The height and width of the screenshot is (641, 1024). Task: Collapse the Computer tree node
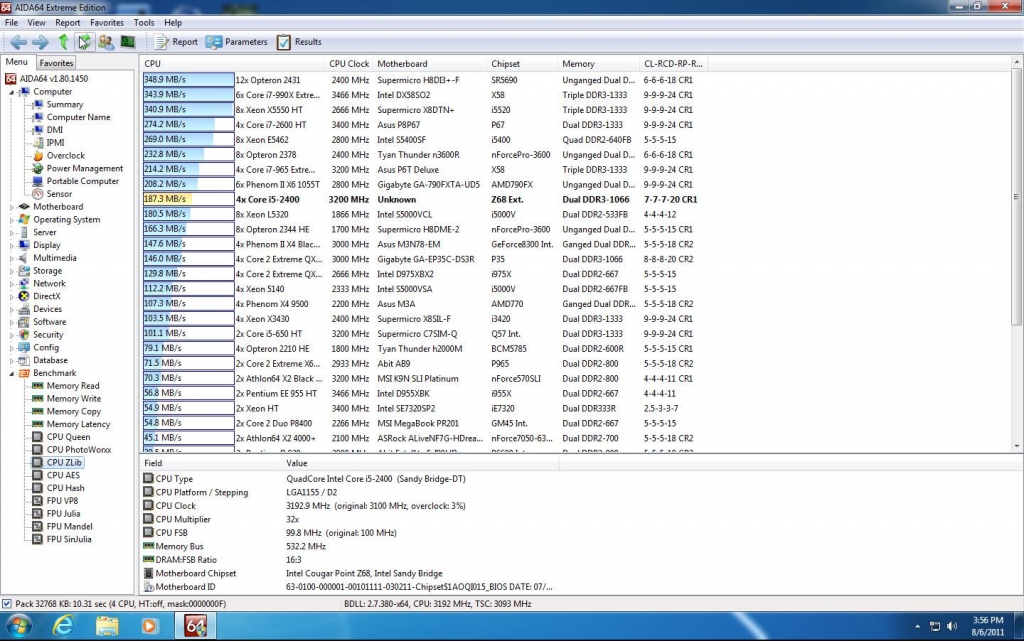point(13,92)
